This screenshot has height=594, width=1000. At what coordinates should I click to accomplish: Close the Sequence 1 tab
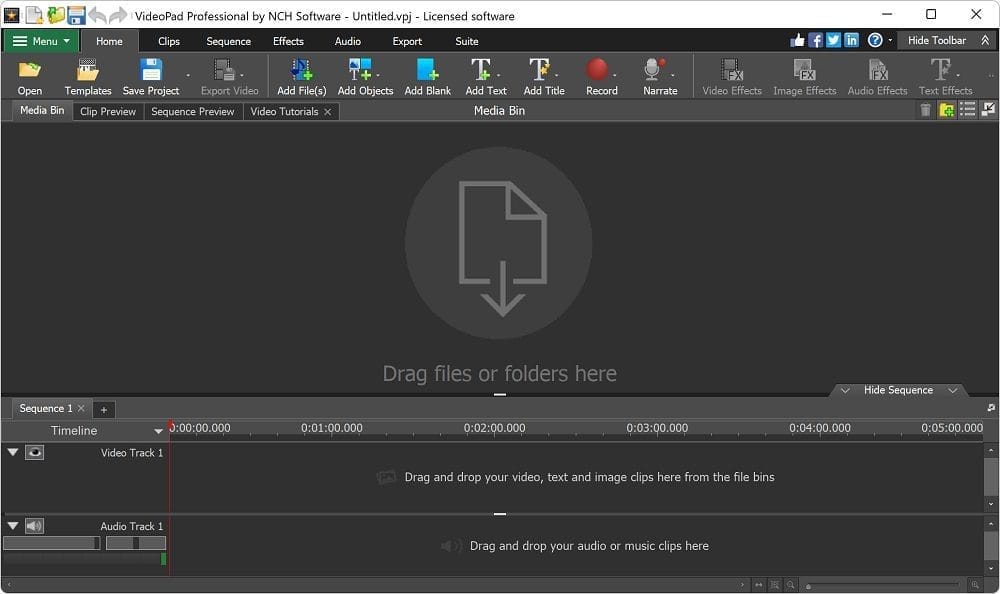tap(81, 408)
